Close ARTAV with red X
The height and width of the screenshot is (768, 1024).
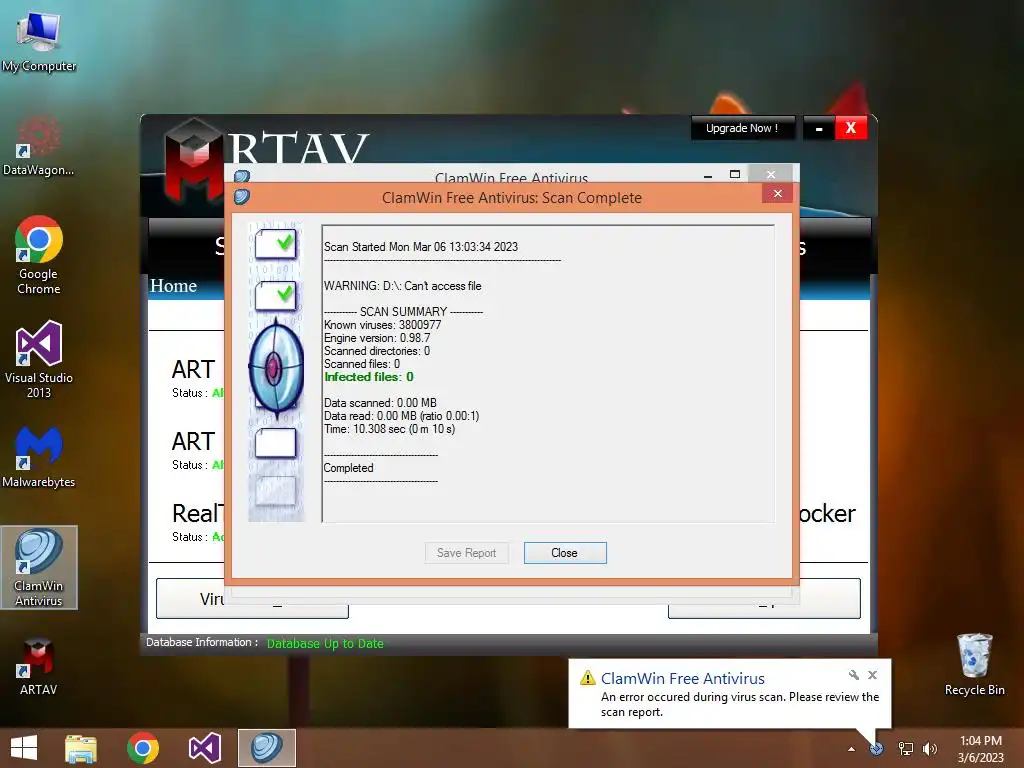[851, 128]
